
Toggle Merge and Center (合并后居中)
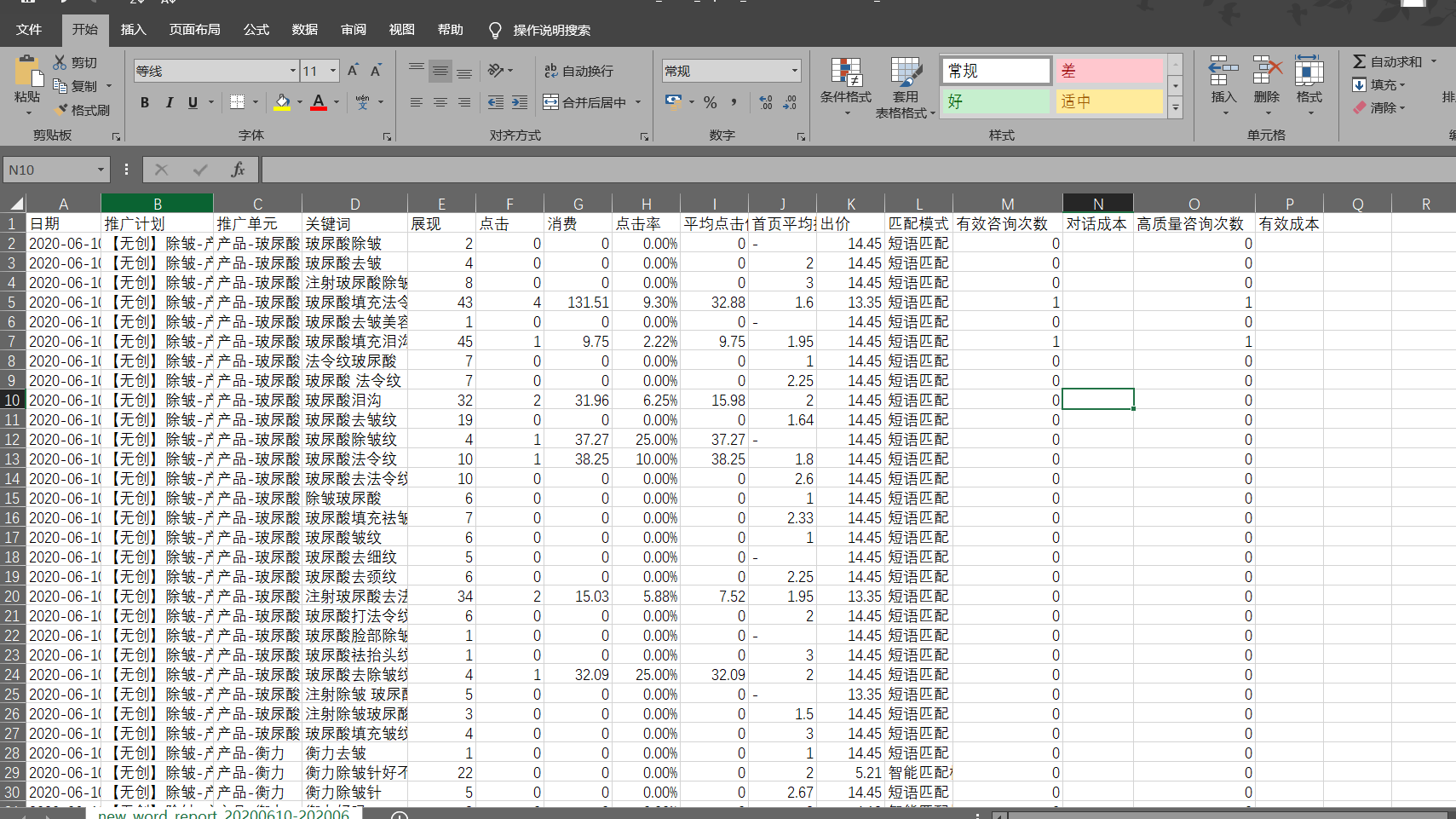(x=584, y=102)
